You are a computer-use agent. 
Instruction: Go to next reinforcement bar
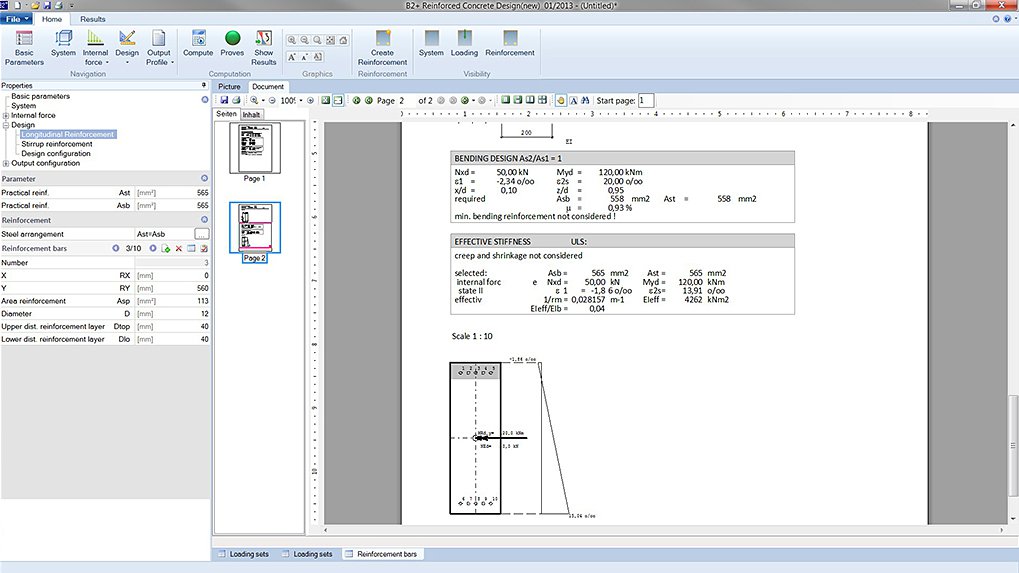(x=153, y=248)
